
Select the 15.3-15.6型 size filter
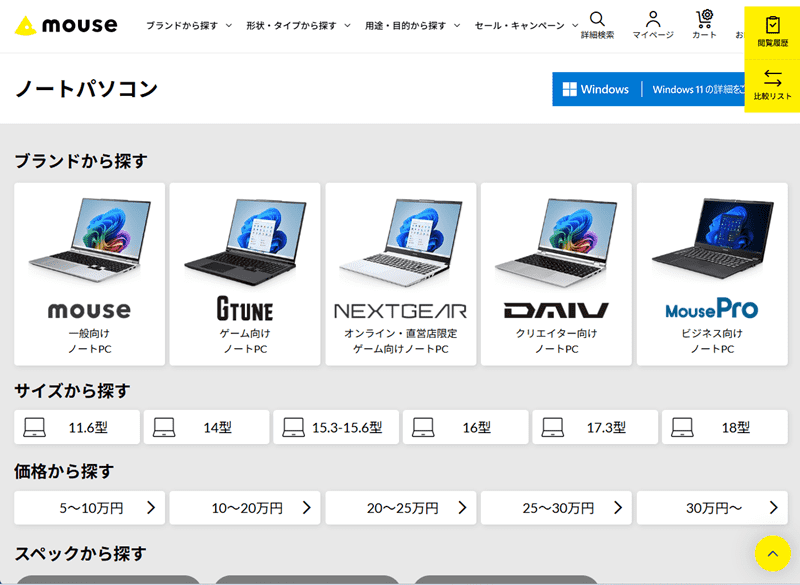pos(336,427)
